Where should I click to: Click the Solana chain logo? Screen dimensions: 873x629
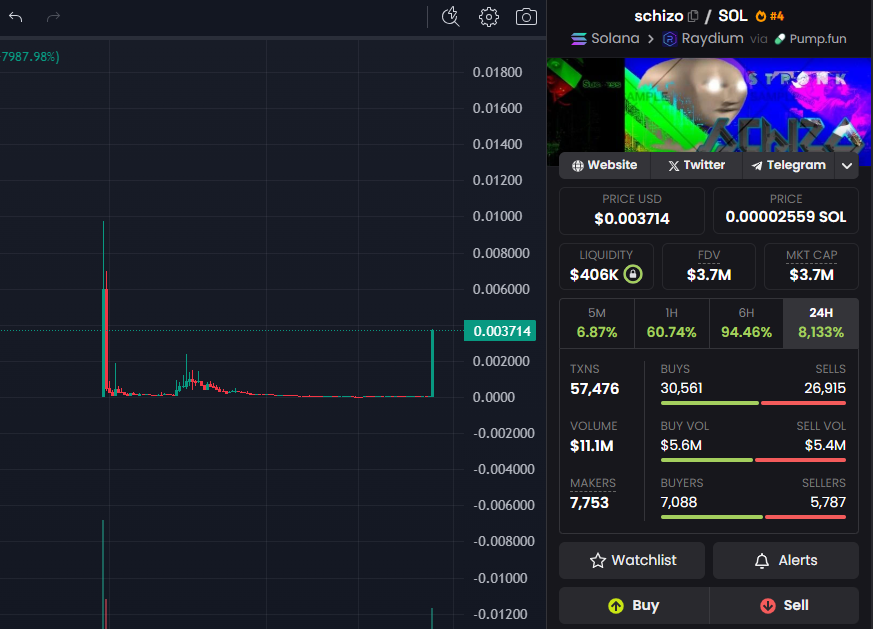[x=579, y=39]
